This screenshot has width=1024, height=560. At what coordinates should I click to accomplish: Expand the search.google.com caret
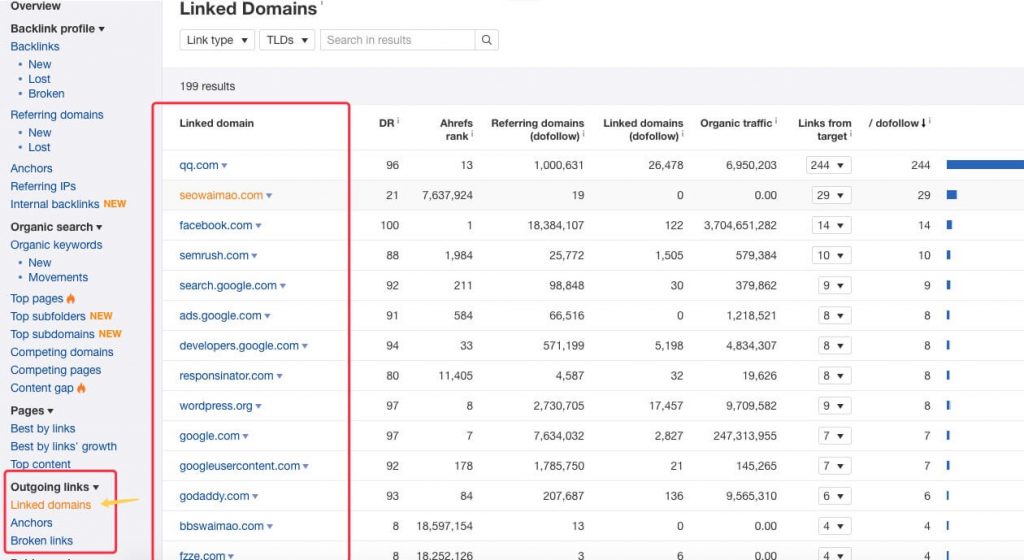point(283,286)
